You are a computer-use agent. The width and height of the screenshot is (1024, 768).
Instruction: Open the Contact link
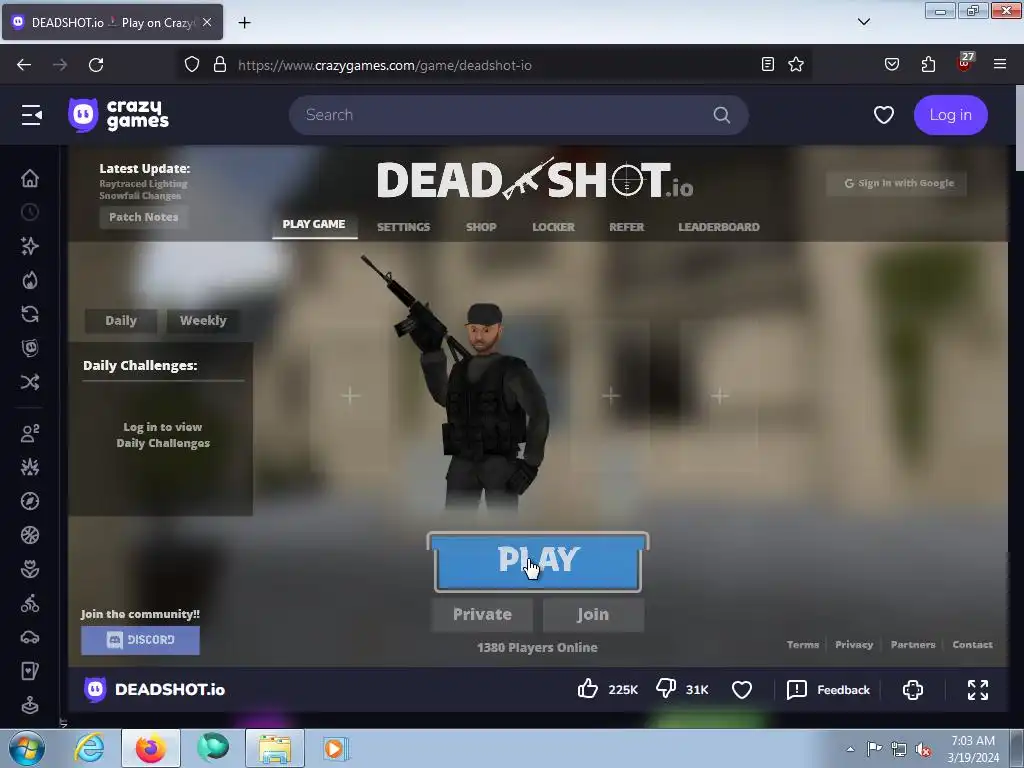(x=972, y=645)
